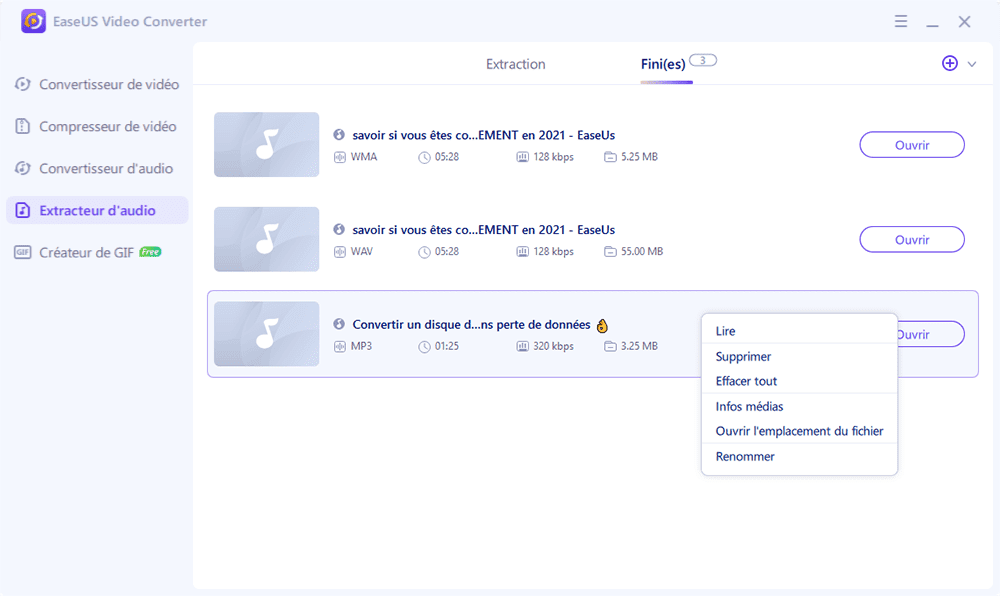The height and width of the screenshot is (596, 1000).
Task: Click Ouvrir for the WMA file
Action: [x=911, y=145]
